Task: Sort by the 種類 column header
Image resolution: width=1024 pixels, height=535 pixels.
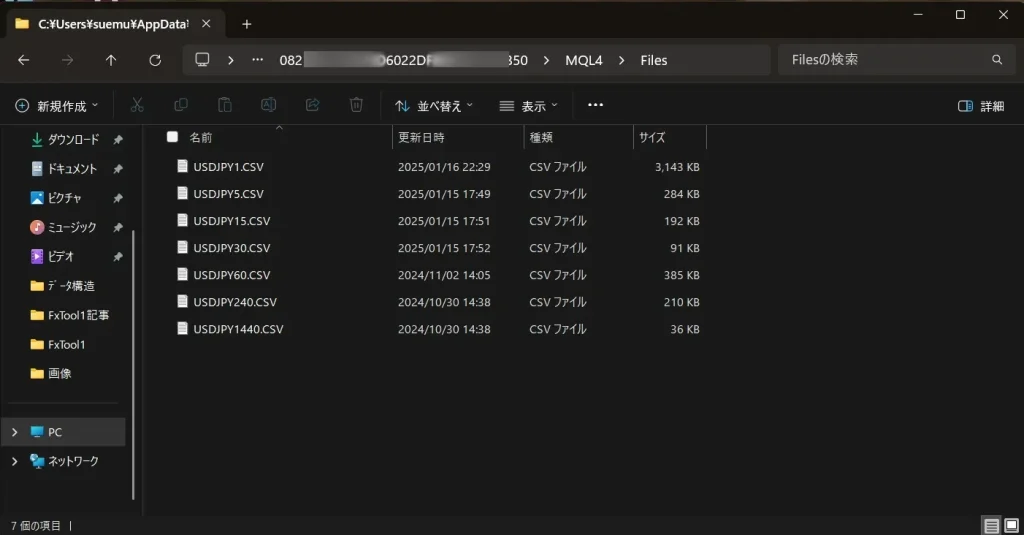Action: click(x=541, y=137)
